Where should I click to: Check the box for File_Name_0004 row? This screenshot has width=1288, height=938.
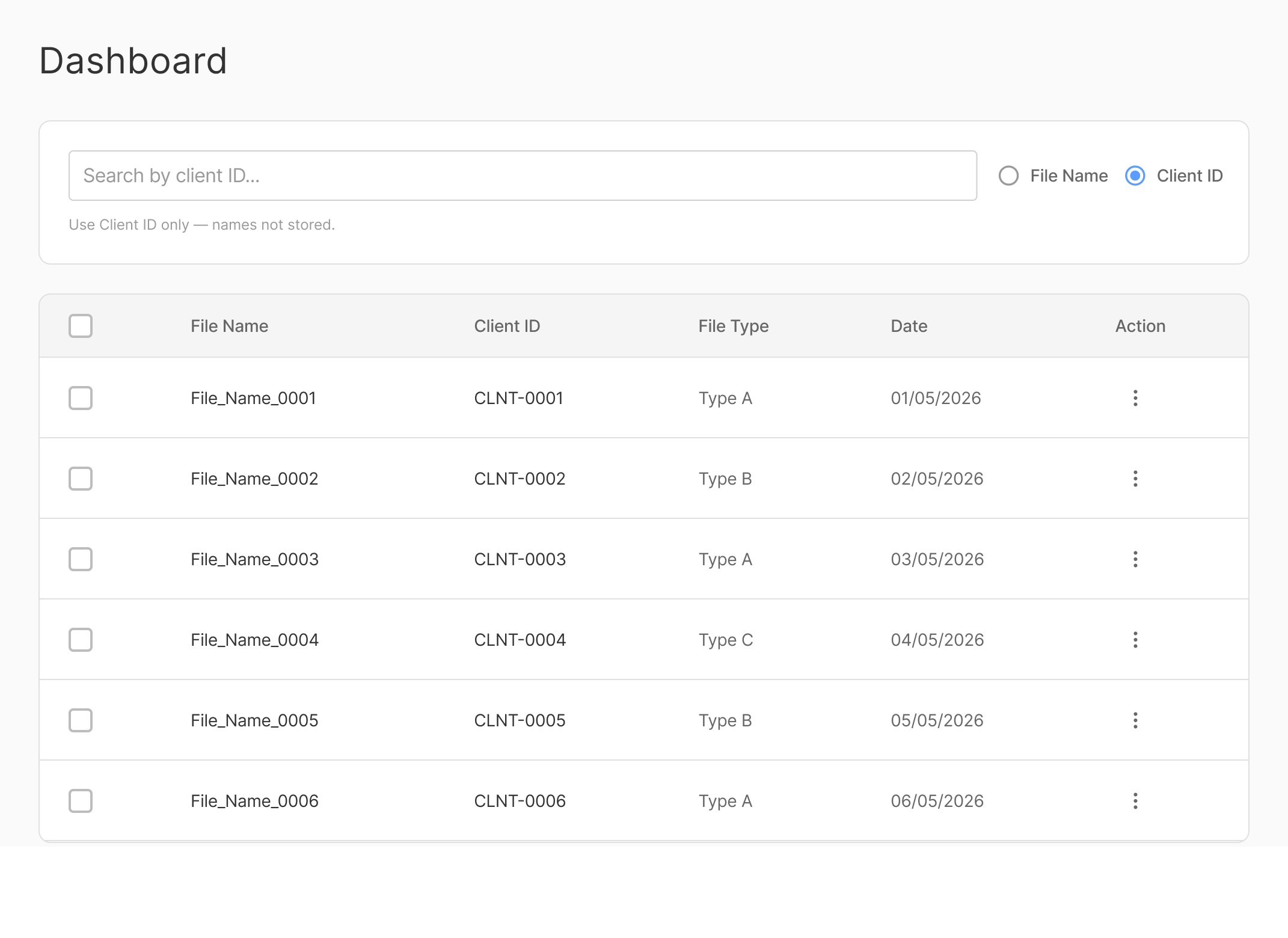[81, 640]
